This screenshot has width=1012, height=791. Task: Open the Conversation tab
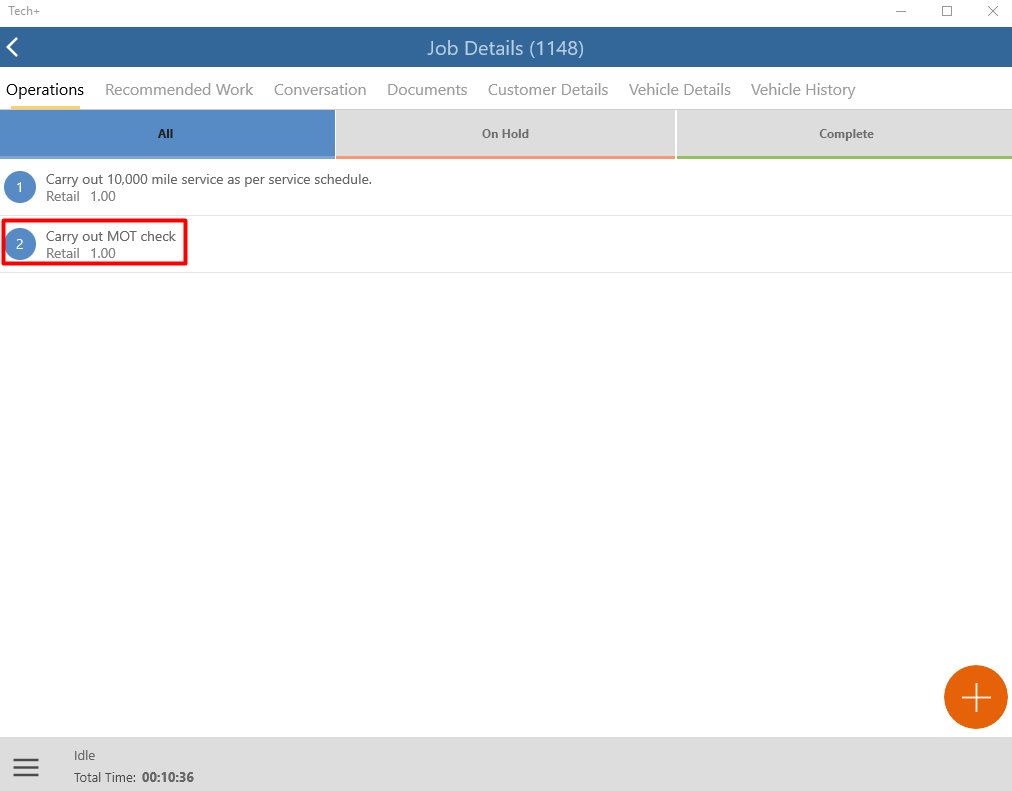click(x=319, y=90)
